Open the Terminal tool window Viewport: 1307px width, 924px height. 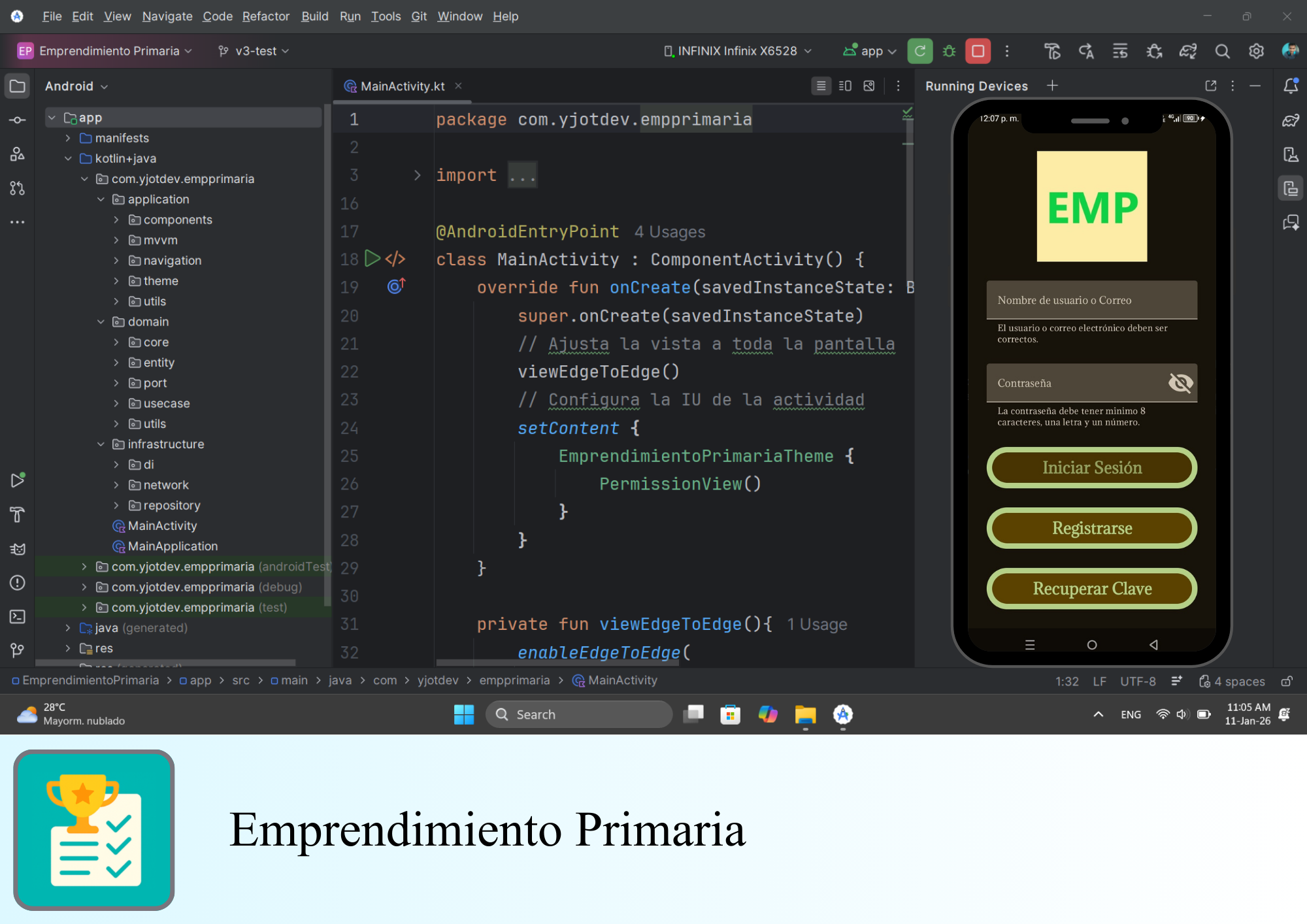pyautogui.click(x=17, y=616)
